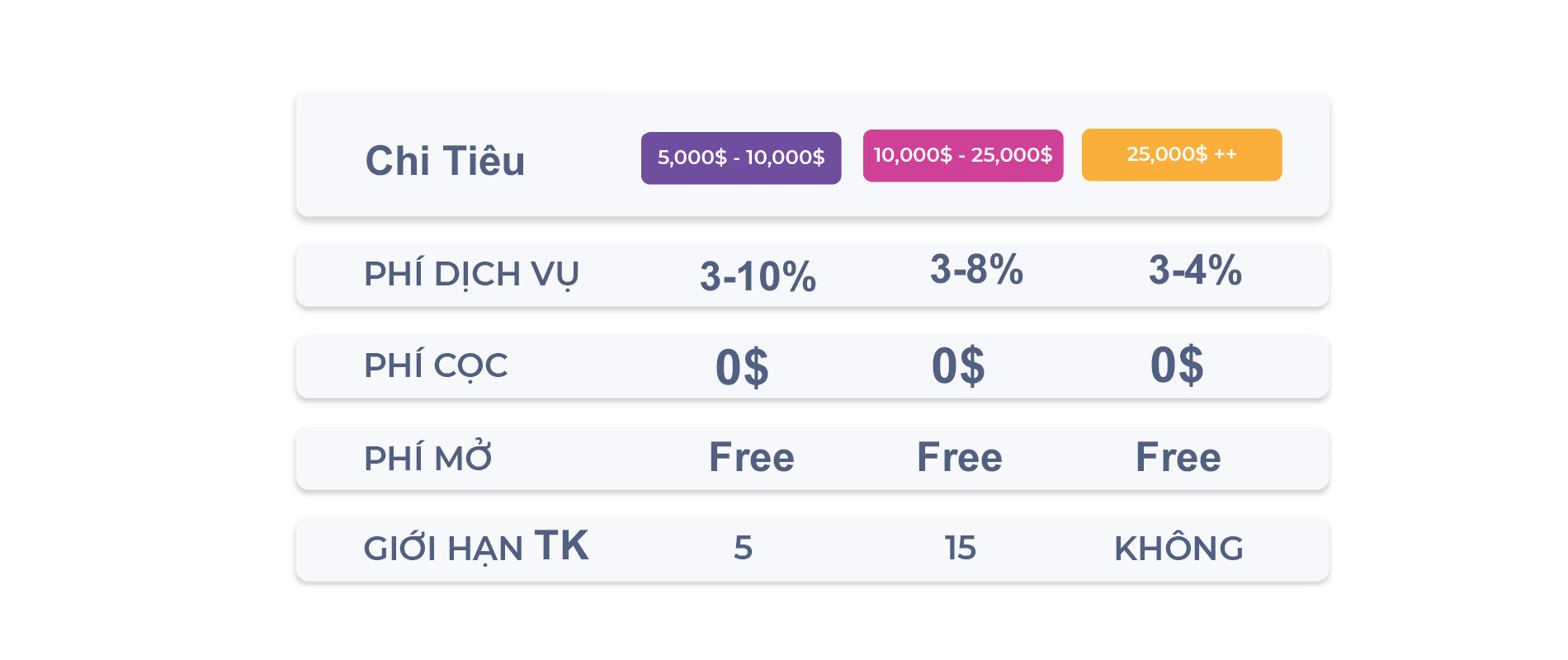Select the pink 10,000$ - 25,000$ tier badge
Screen dimensions: 1568x660
tap(963, 155)
